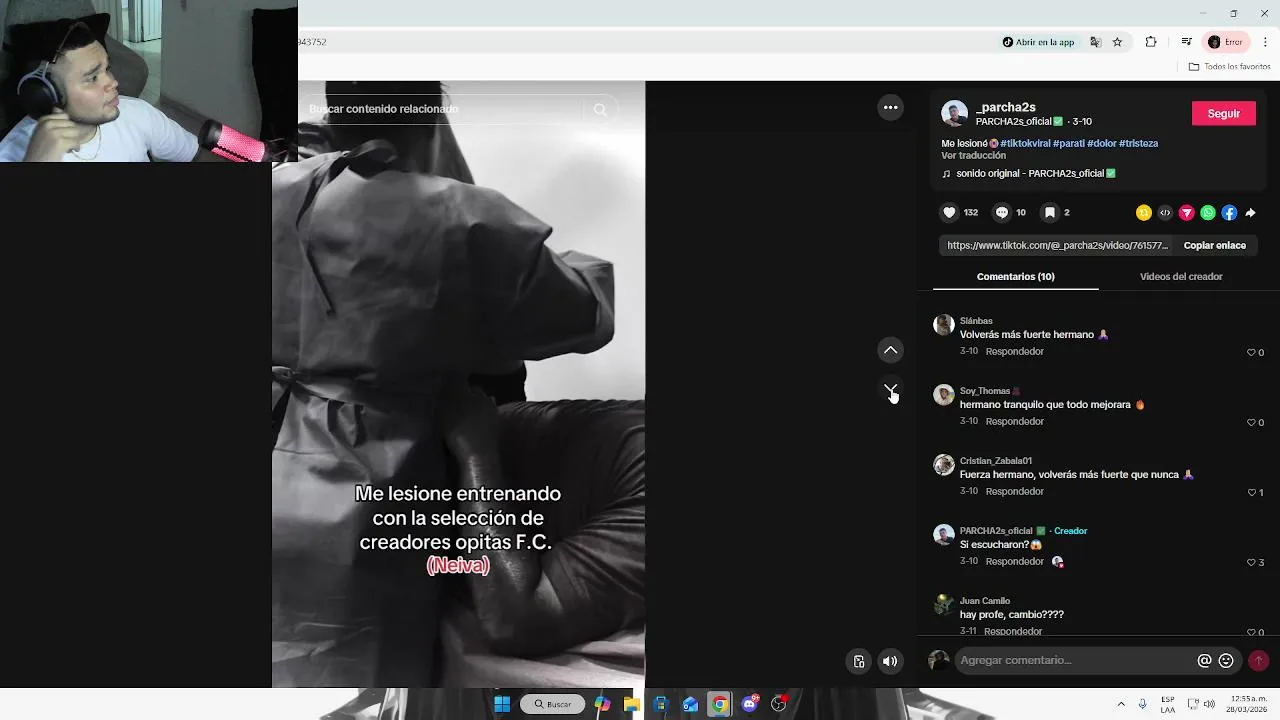Open the #tristeza hashtag

point(1139,144)
